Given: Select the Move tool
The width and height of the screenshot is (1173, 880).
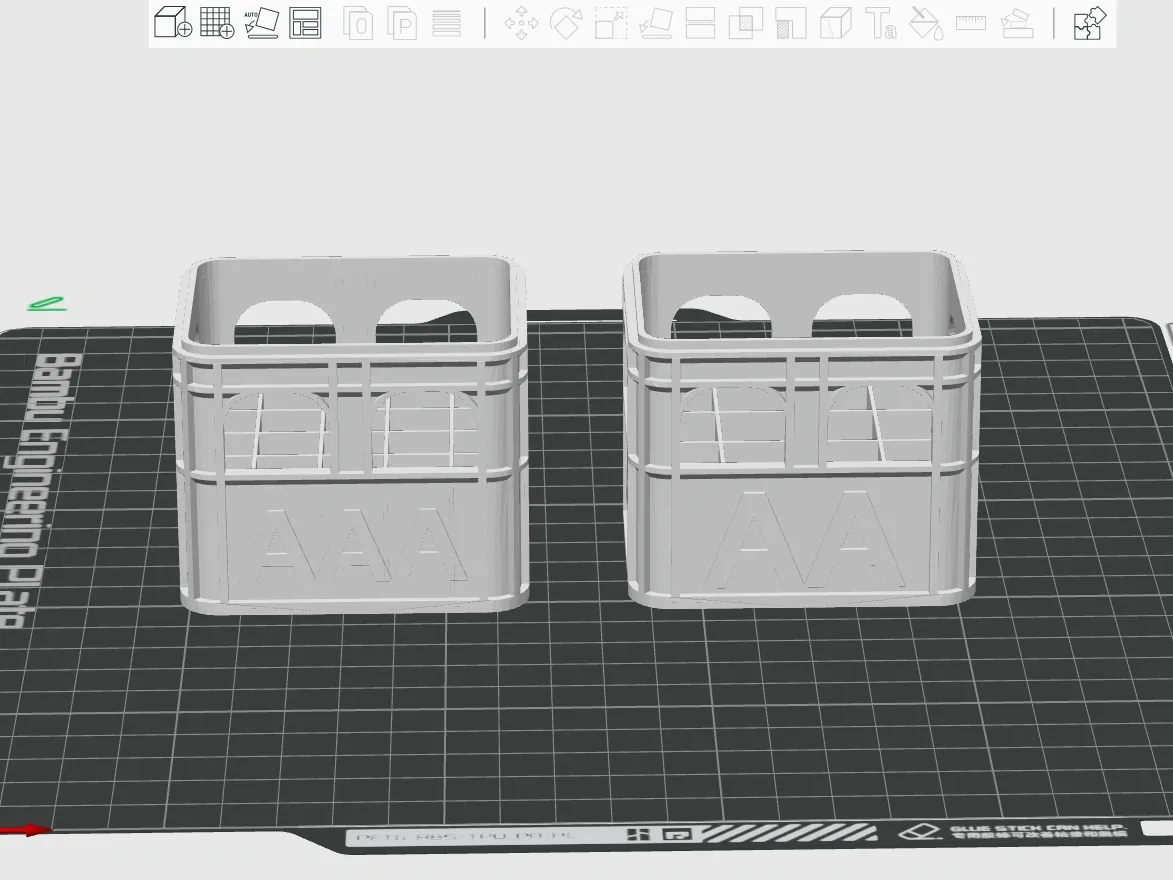Looking at the screenshot, I should pyautogui.click(x=522, y=25).
